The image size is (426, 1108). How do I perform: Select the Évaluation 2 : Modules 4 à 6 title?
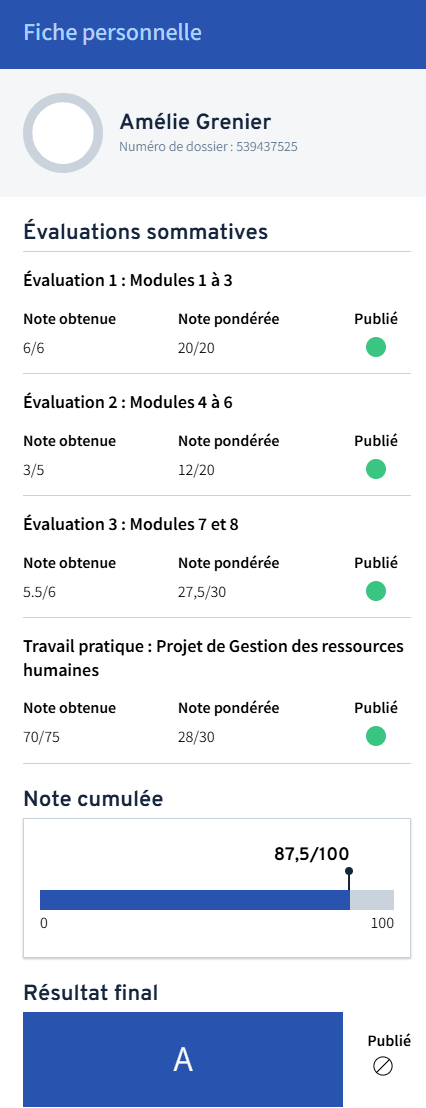pyautogui.click(x=128, y=403)
